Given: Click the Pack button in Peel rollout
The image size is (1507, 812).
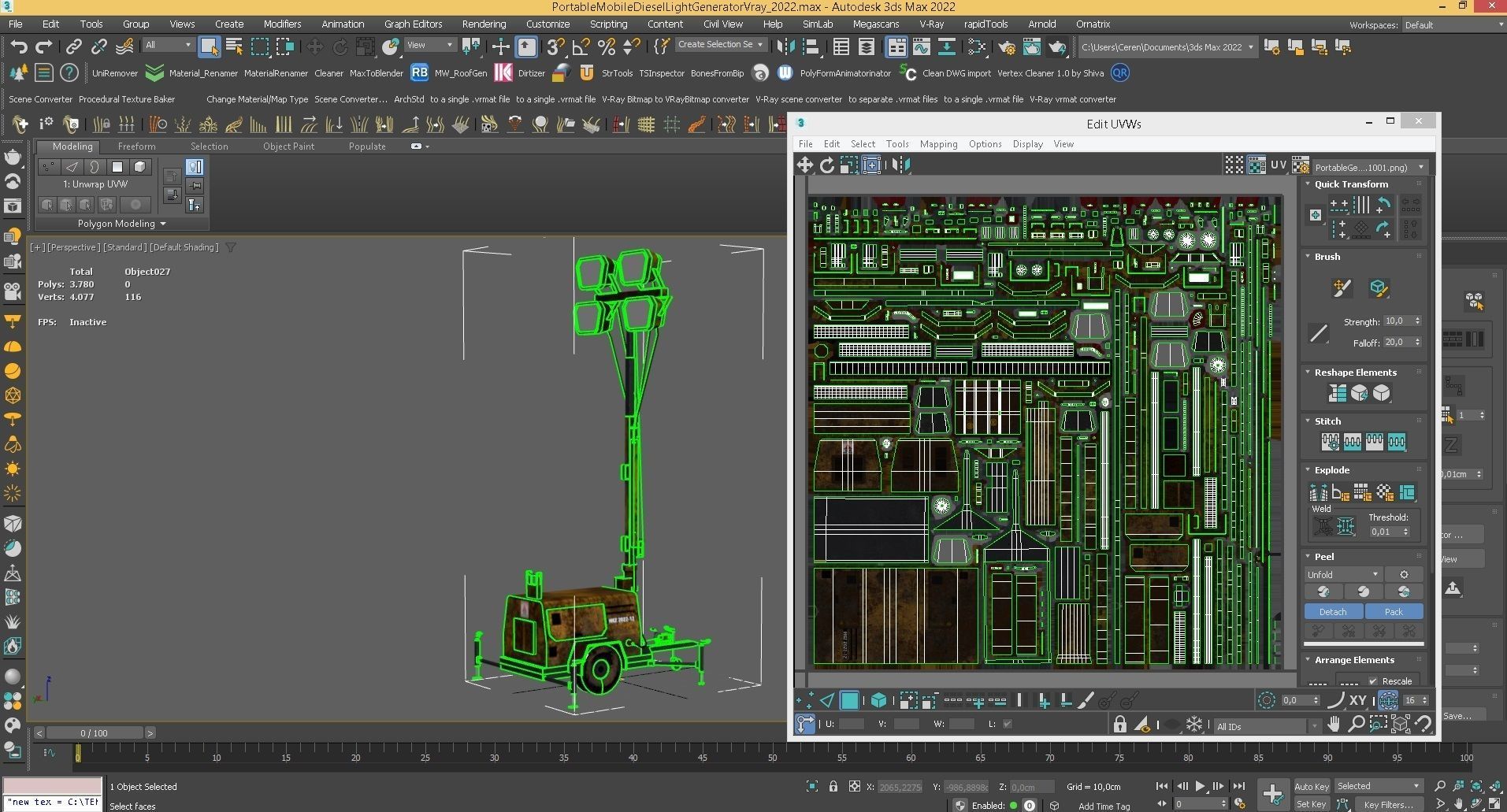Looking at the screenshot, I should click(1394, 612).
